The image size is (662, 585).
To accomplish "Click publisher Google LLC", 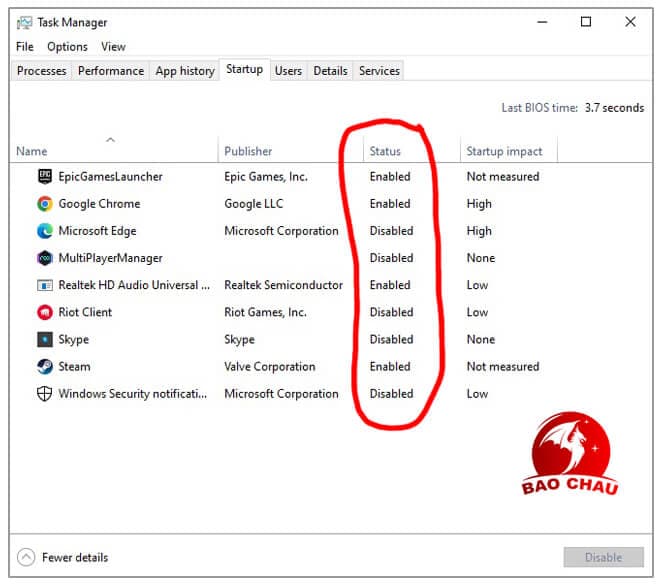I will point(254,203).
